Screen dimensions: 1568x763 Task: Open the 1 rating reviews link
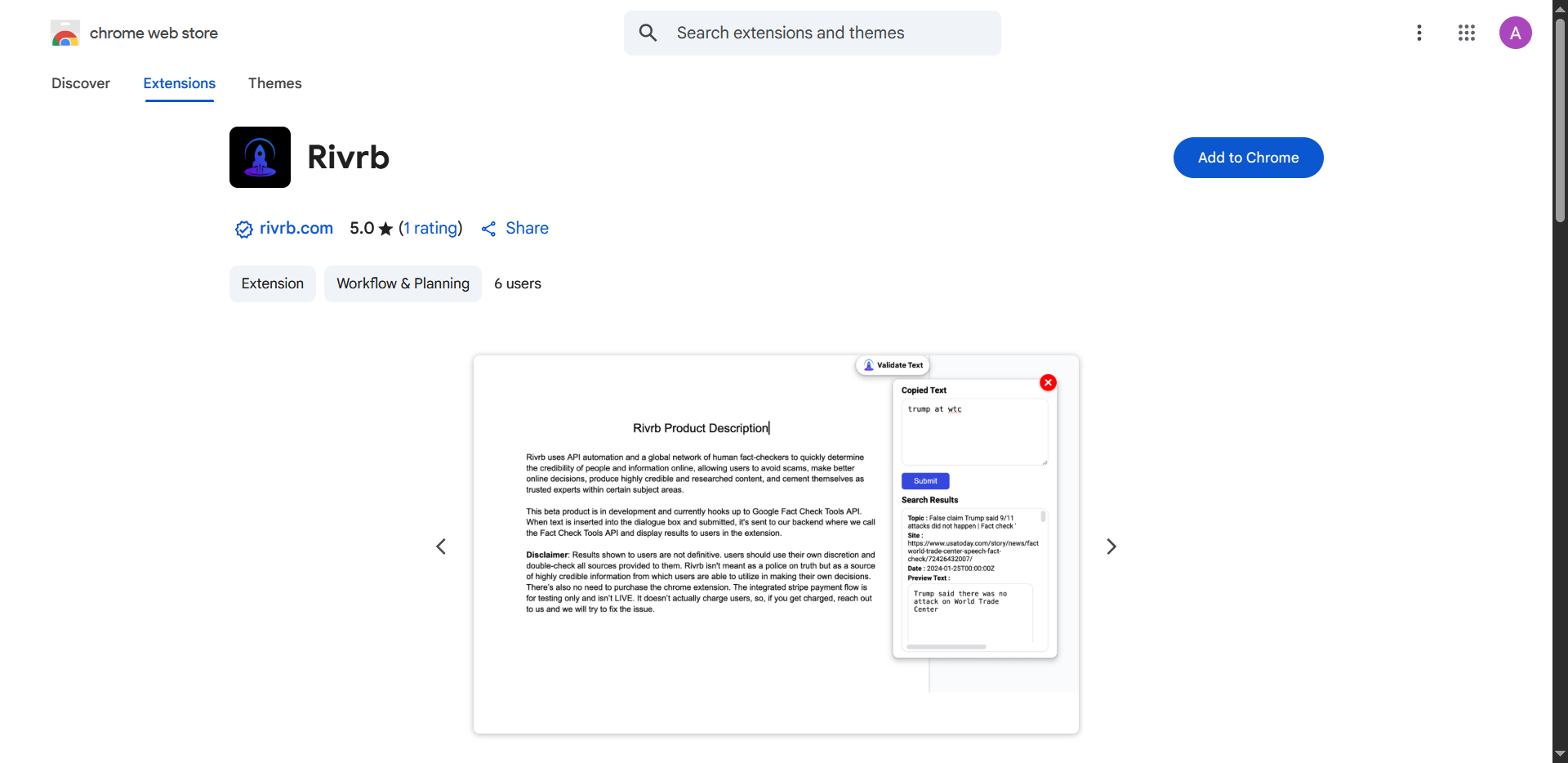click(430, 228)
